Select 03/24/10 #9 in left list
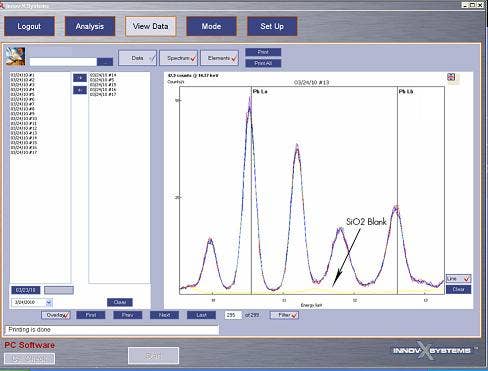Image resolution: width=488 pixels, height=371 pixels. point(22,114)
